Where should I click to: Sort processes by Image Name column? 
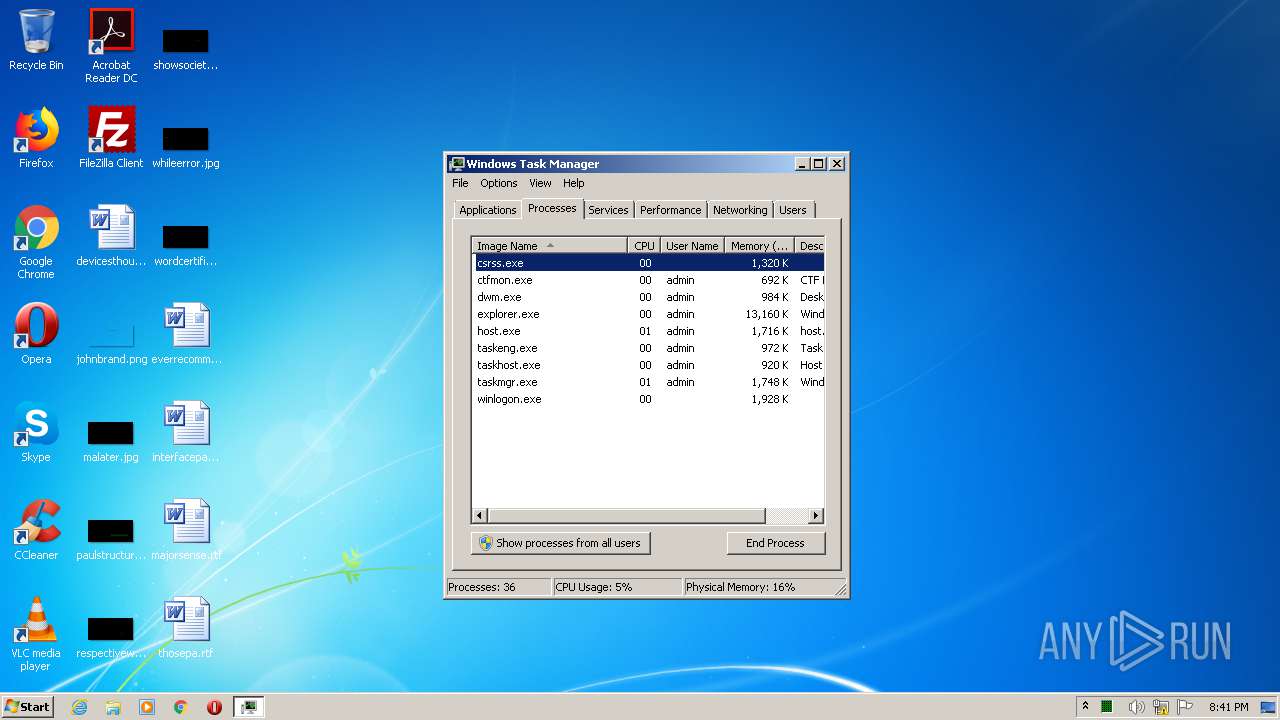tap(549, 246)
